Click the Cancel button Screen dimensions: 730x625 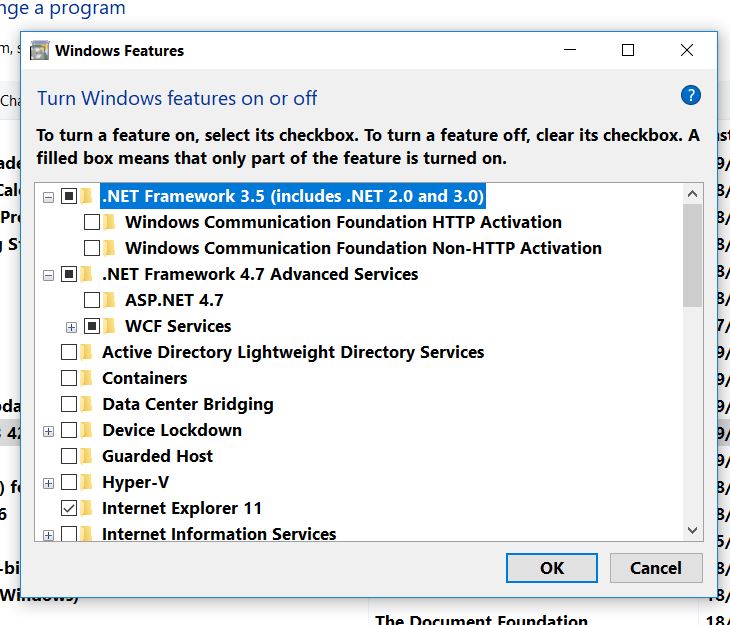[x=656, y=568]
